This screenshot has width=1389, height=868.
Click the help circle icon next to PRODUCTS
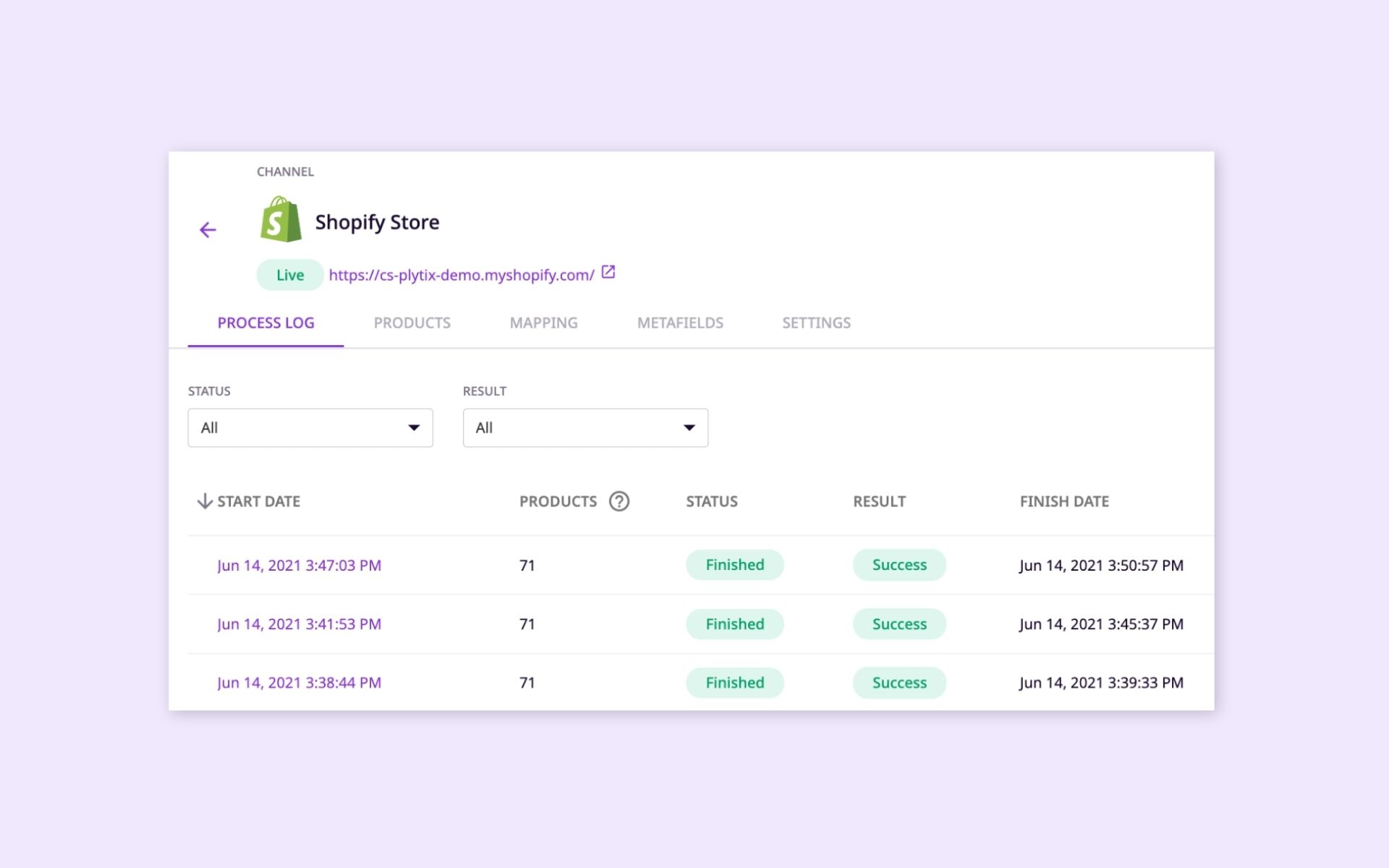pos(619,500)
